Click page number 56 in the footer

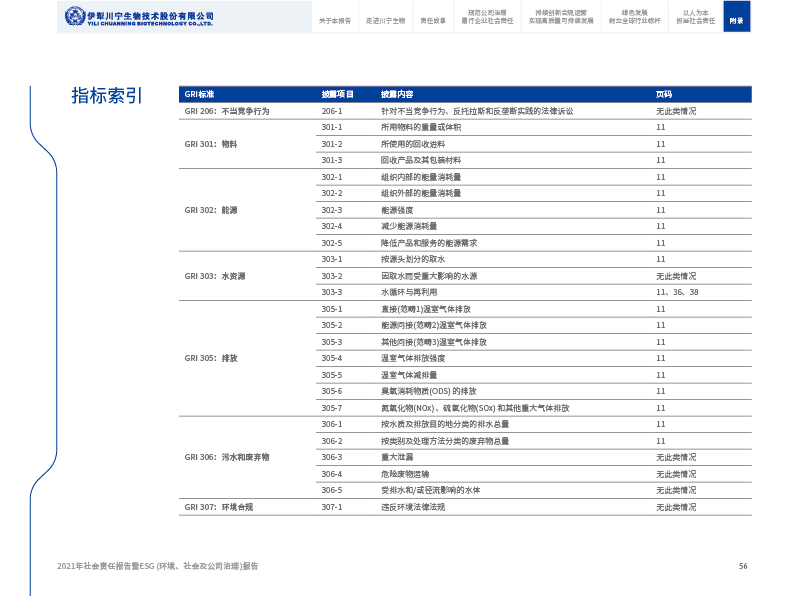[x=743, y=566]
